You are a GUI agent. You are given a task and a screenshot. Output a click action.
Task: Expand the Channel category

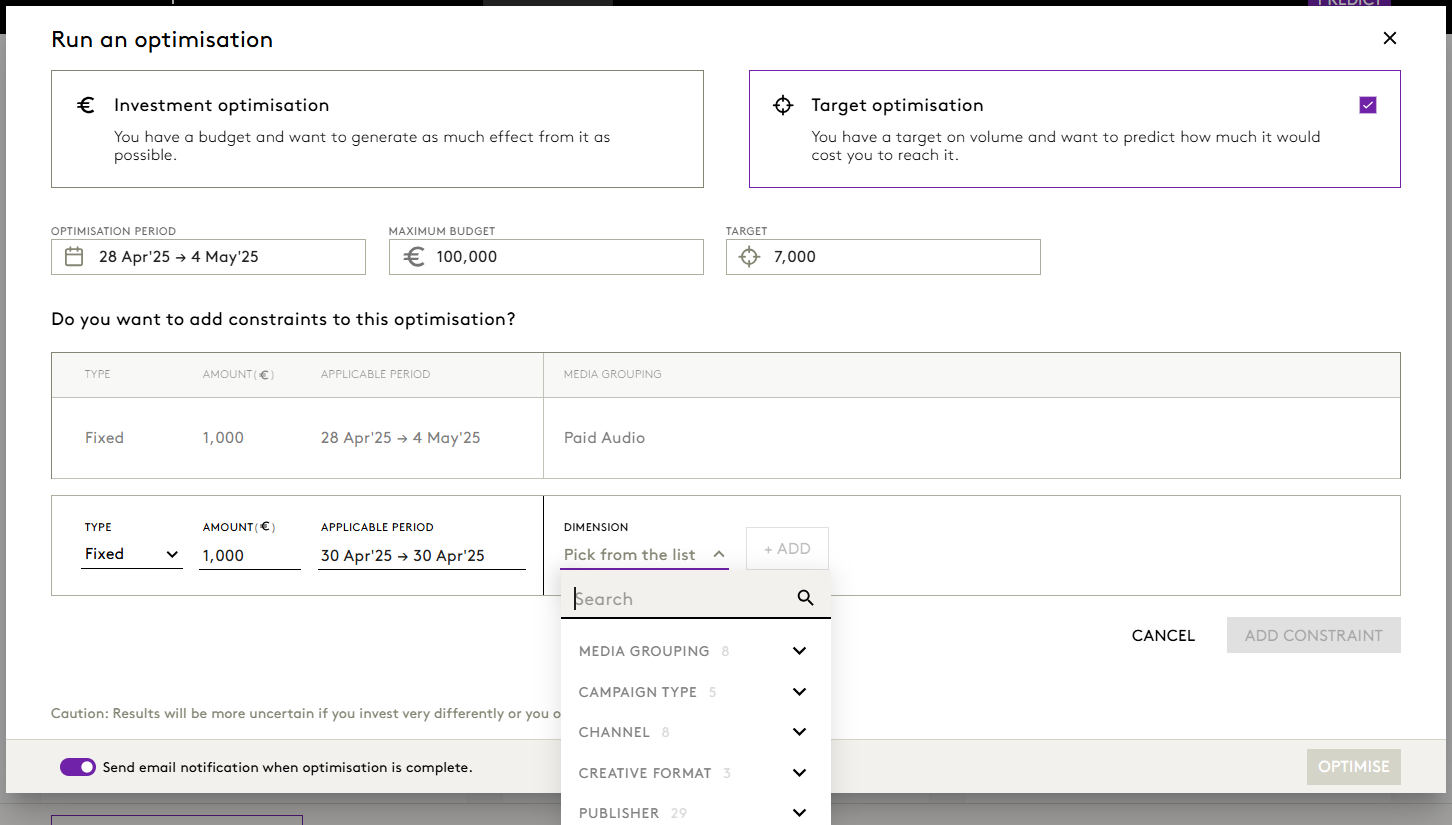pos(695,732)
